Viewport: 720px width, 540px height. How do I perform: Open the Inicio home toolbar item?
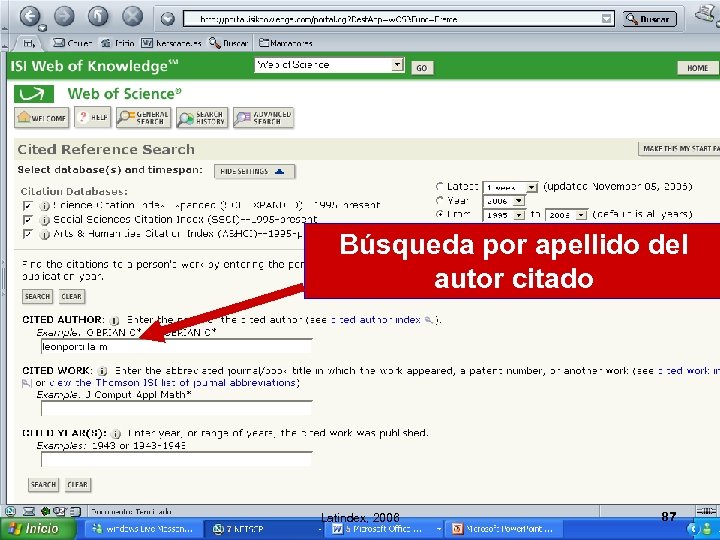tap(118, 43)
